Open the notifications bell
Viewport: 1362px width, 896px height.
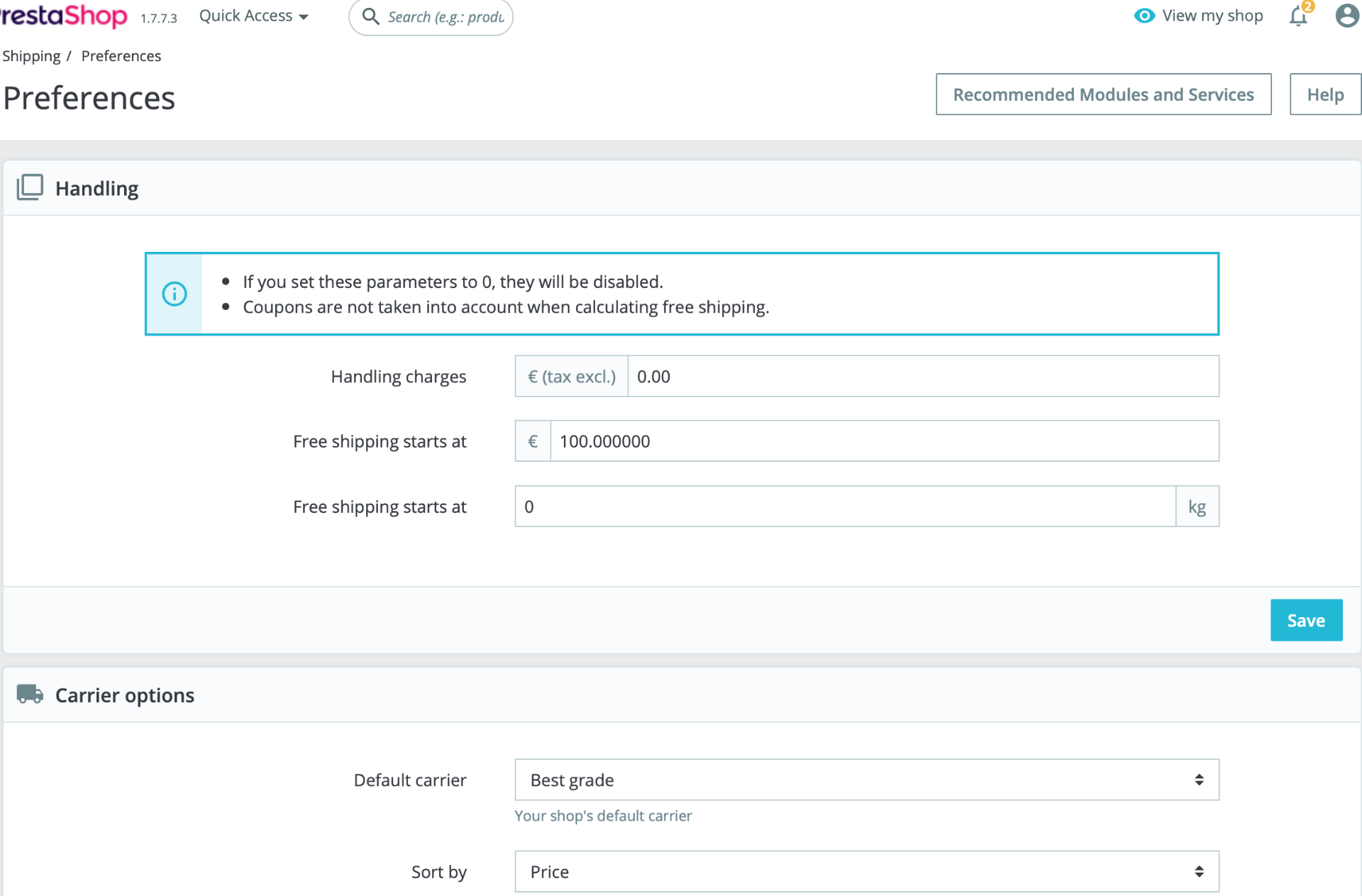click(1298, 16)
